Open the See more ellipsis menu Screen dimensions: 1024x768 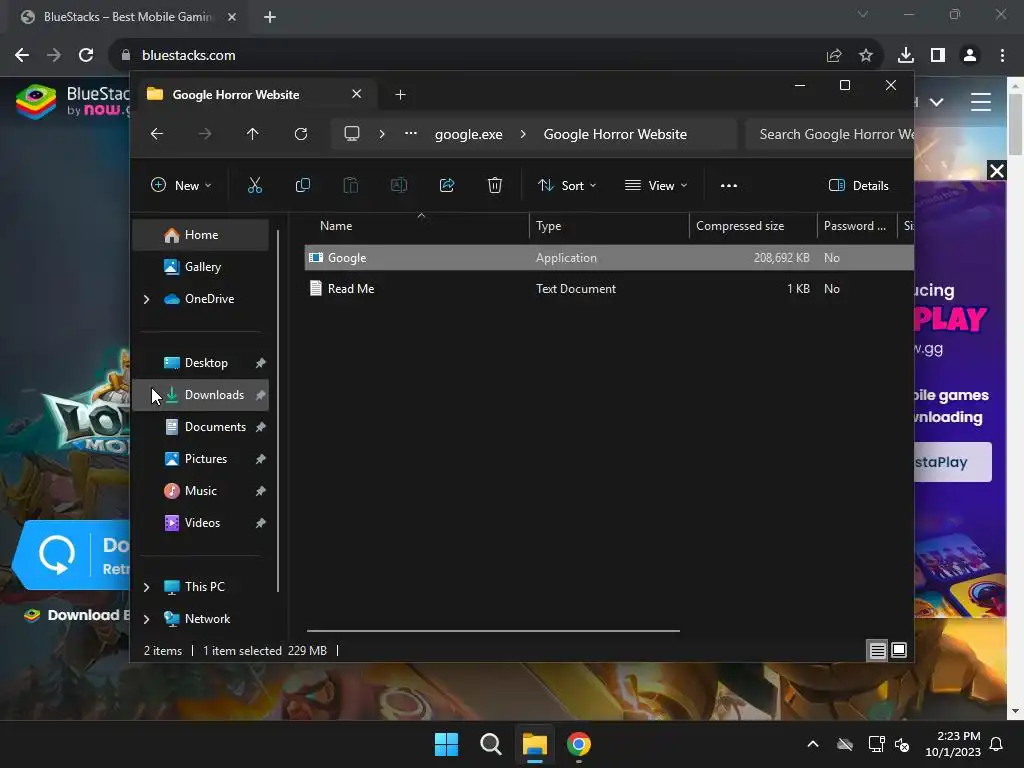coord(729,185)
